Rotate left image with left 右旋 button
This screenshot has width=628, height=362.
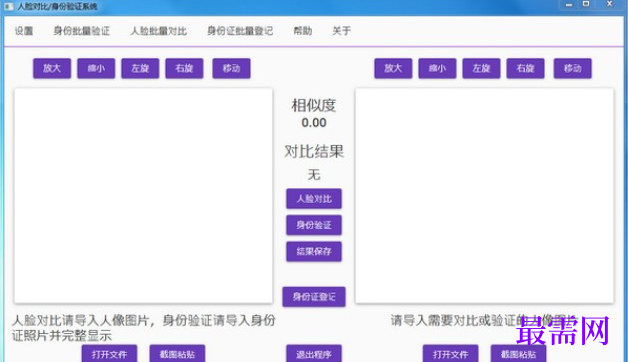click(184, 68)
